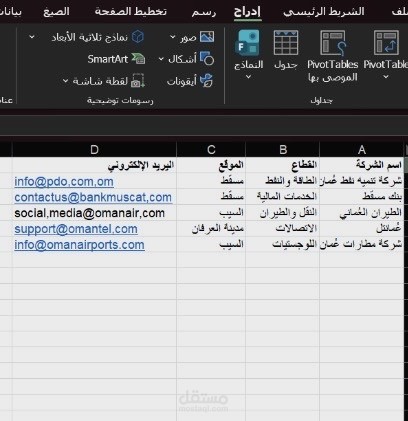Select cell النقل والطيران

pyautogui.click(x=283, y=213)
